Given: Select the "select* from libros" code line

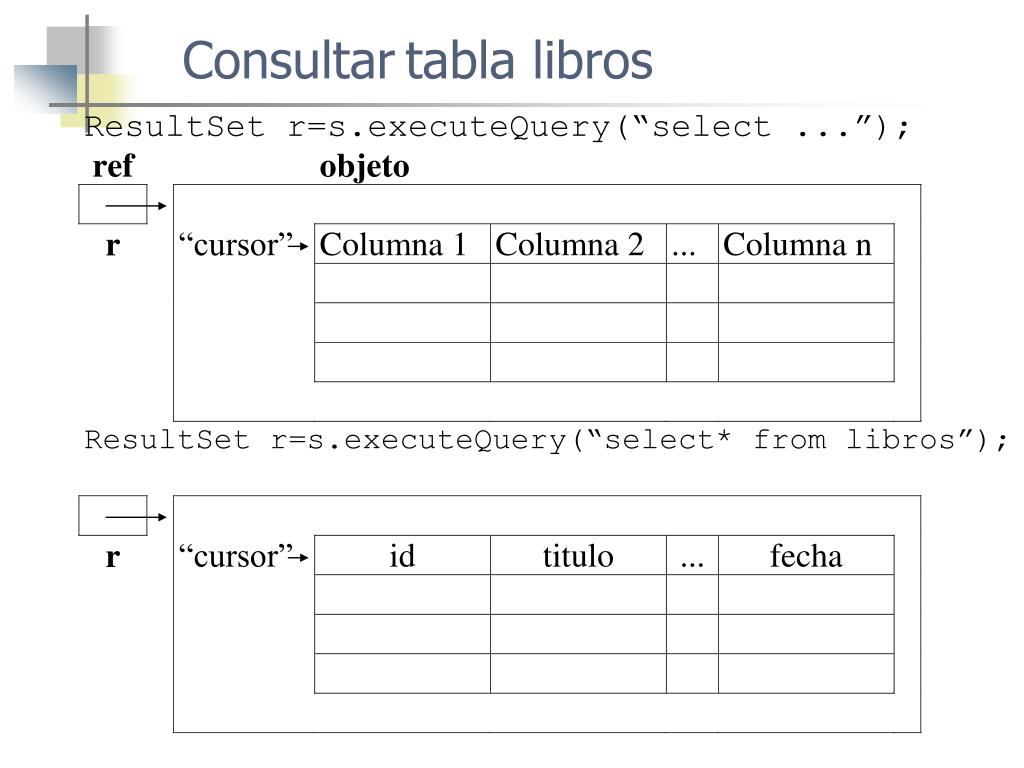Looking at the screenshot, I should tap(547, 440).
